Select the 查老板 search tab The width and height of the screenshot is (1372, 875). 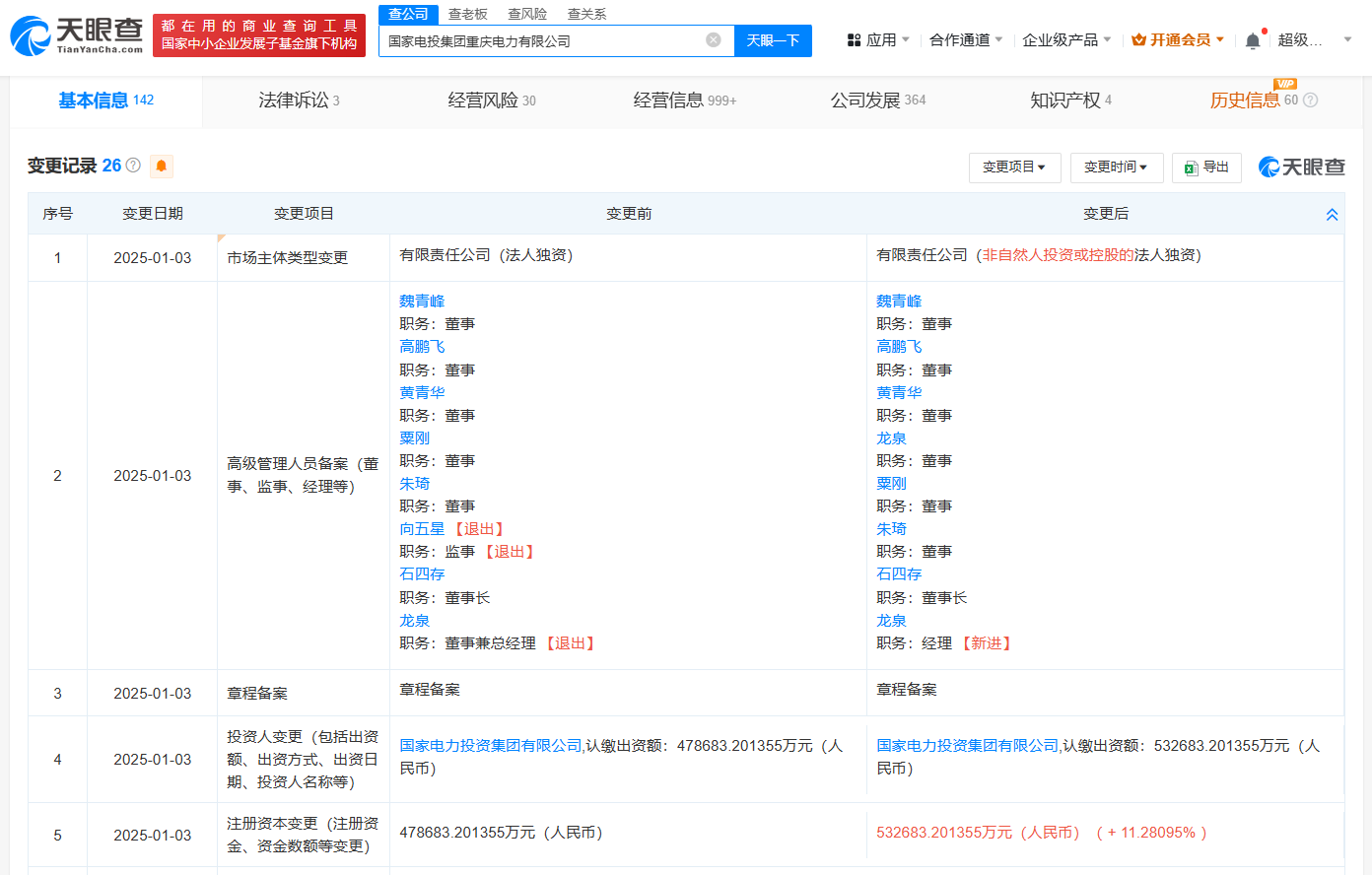[468, 14]
